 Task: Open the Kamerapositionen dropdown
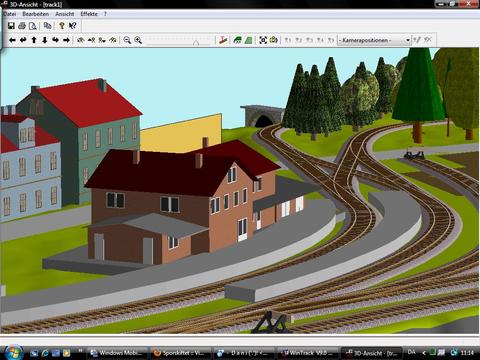click(x=374, y=40)
